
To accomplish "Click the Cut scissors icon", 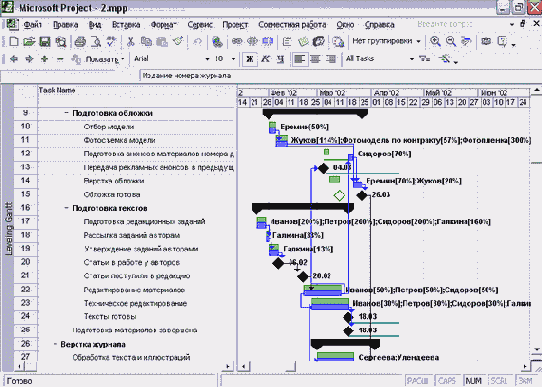I will tap(130, 42).
